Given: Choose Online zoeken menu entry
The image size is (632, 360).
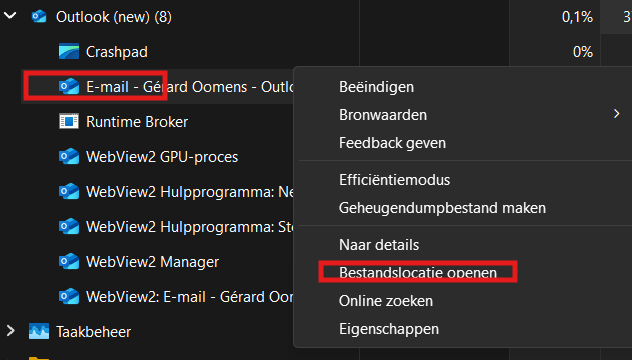Looking at the screenshot, I should (386, 301).
